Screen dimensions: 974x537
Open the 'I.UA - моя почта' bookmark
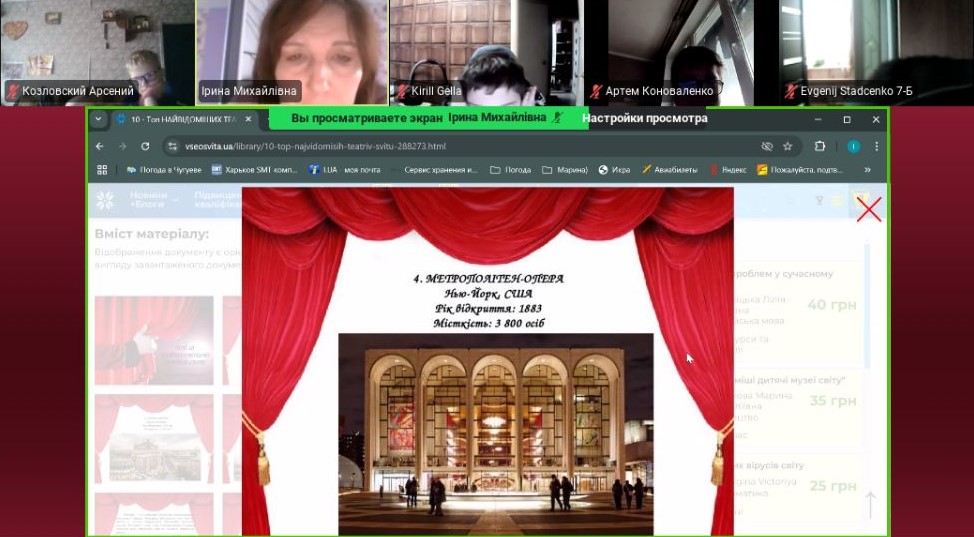click(x=345, y=170)
